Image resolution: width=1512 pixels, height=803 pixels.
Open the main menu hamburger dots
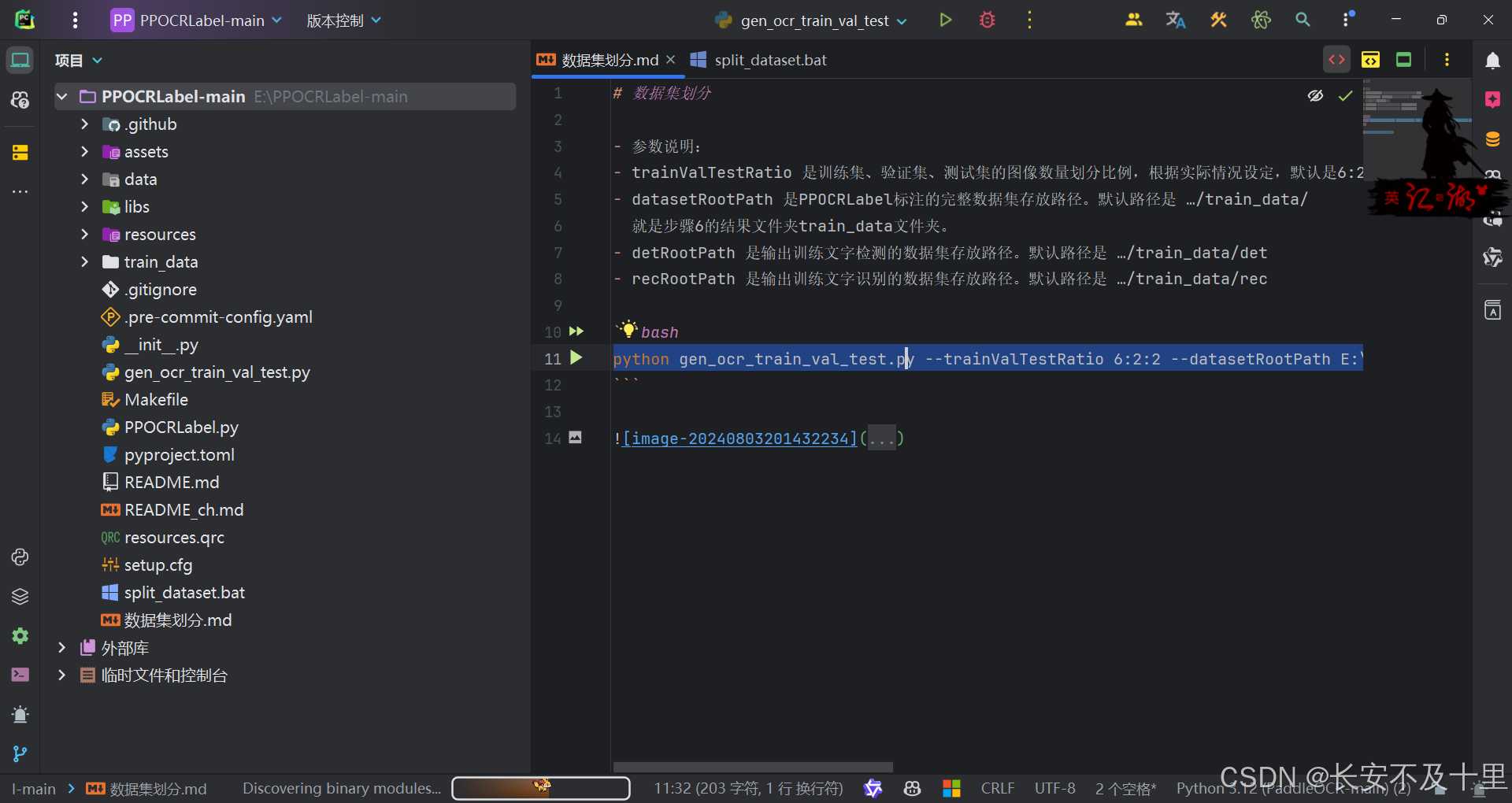click(75, 20)
